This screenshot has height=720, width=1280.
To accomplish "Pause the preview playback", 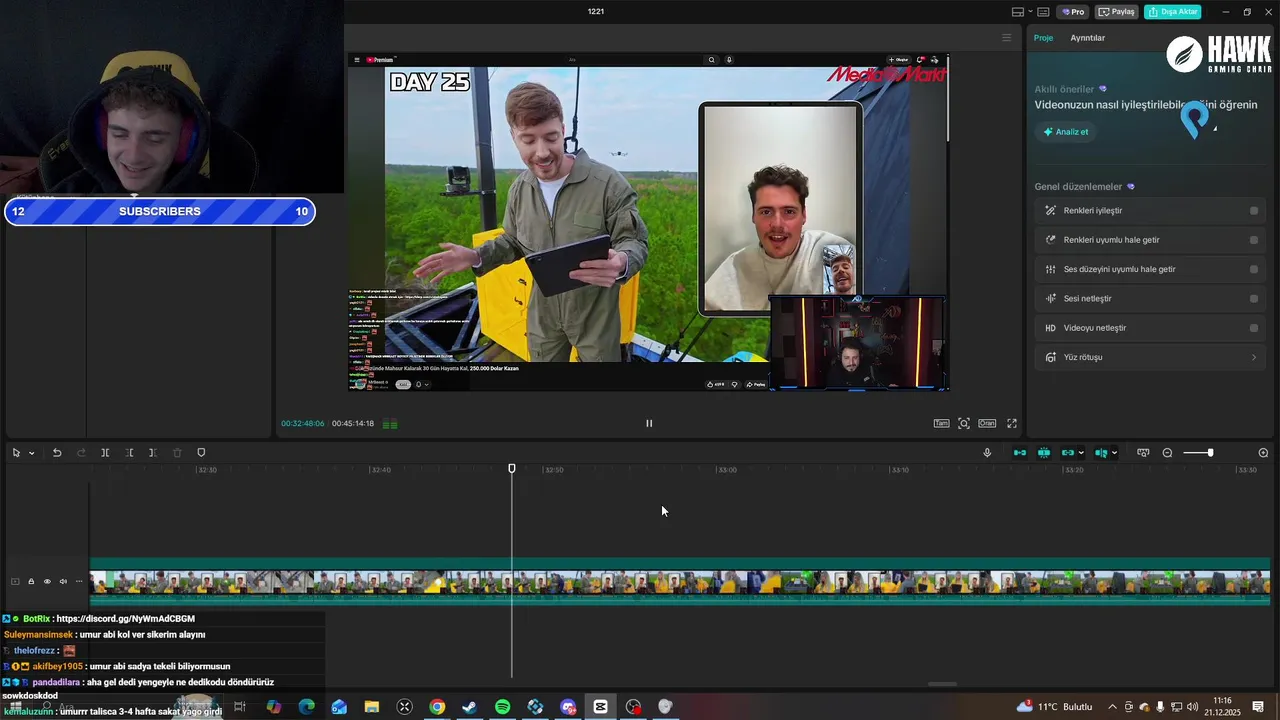I will (x=649, y=423).
